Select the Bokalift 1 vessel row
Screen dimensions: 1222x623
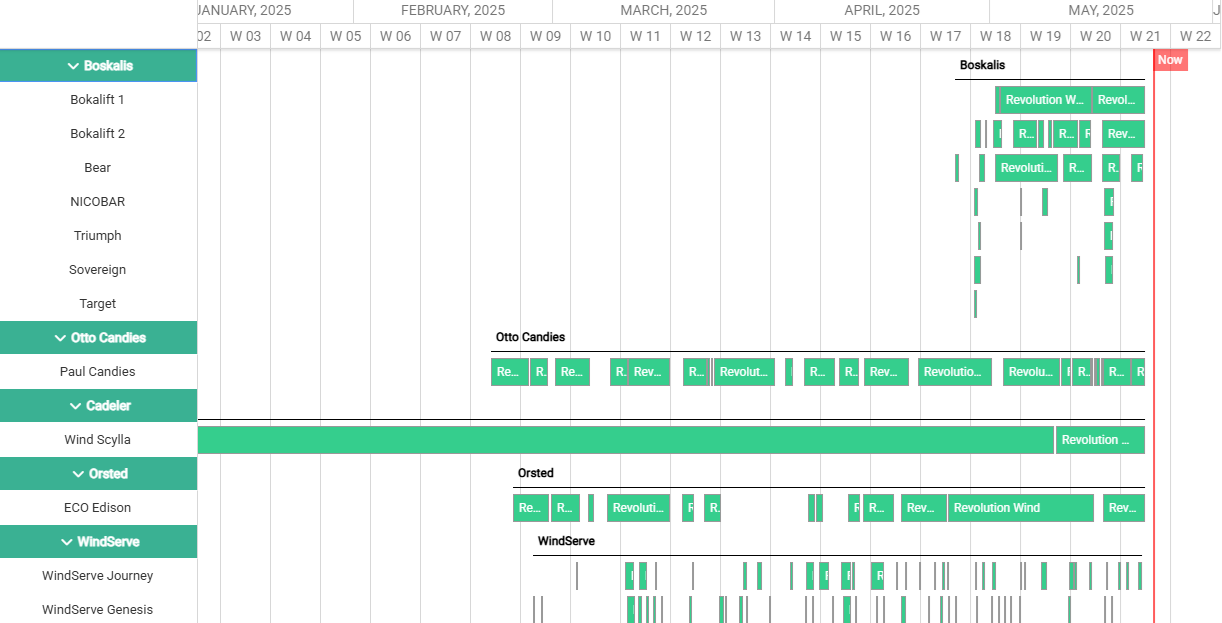(98, 100)
